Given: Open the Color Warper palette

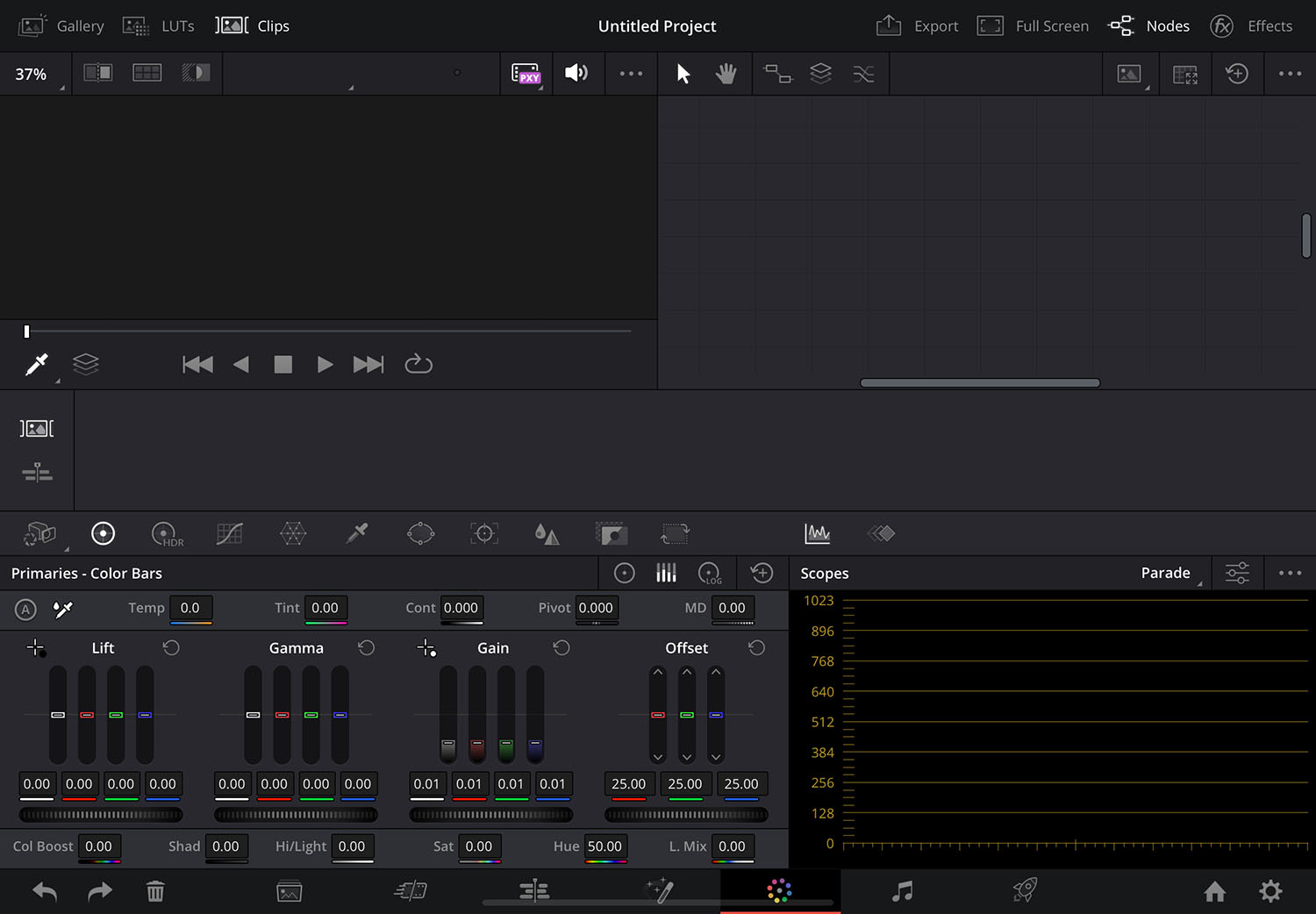Looking at the screenshot, I should 293,533.
